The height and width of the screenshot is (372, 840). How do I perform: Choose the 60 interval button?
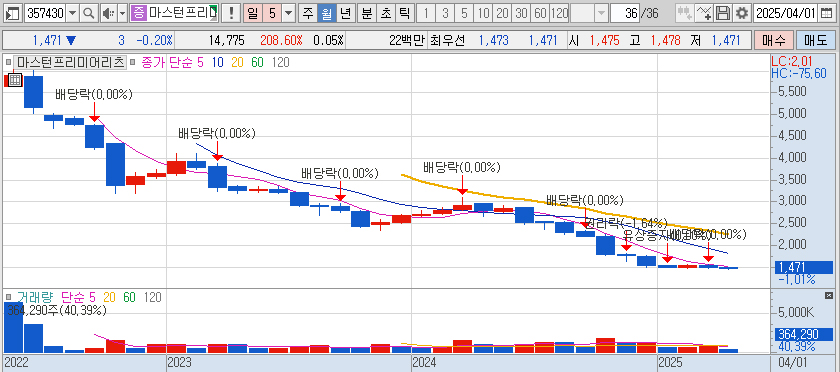(540, 13)
